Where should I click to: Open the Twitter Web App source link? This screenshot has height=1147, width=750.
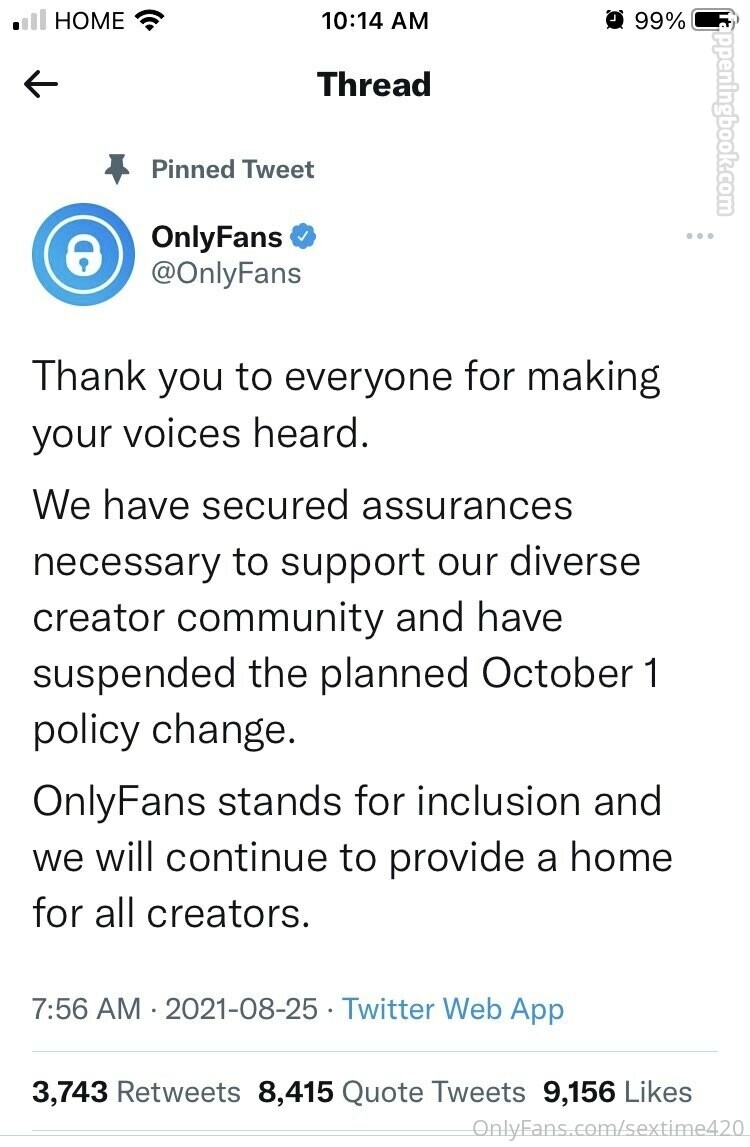(x=453, y=1009)
